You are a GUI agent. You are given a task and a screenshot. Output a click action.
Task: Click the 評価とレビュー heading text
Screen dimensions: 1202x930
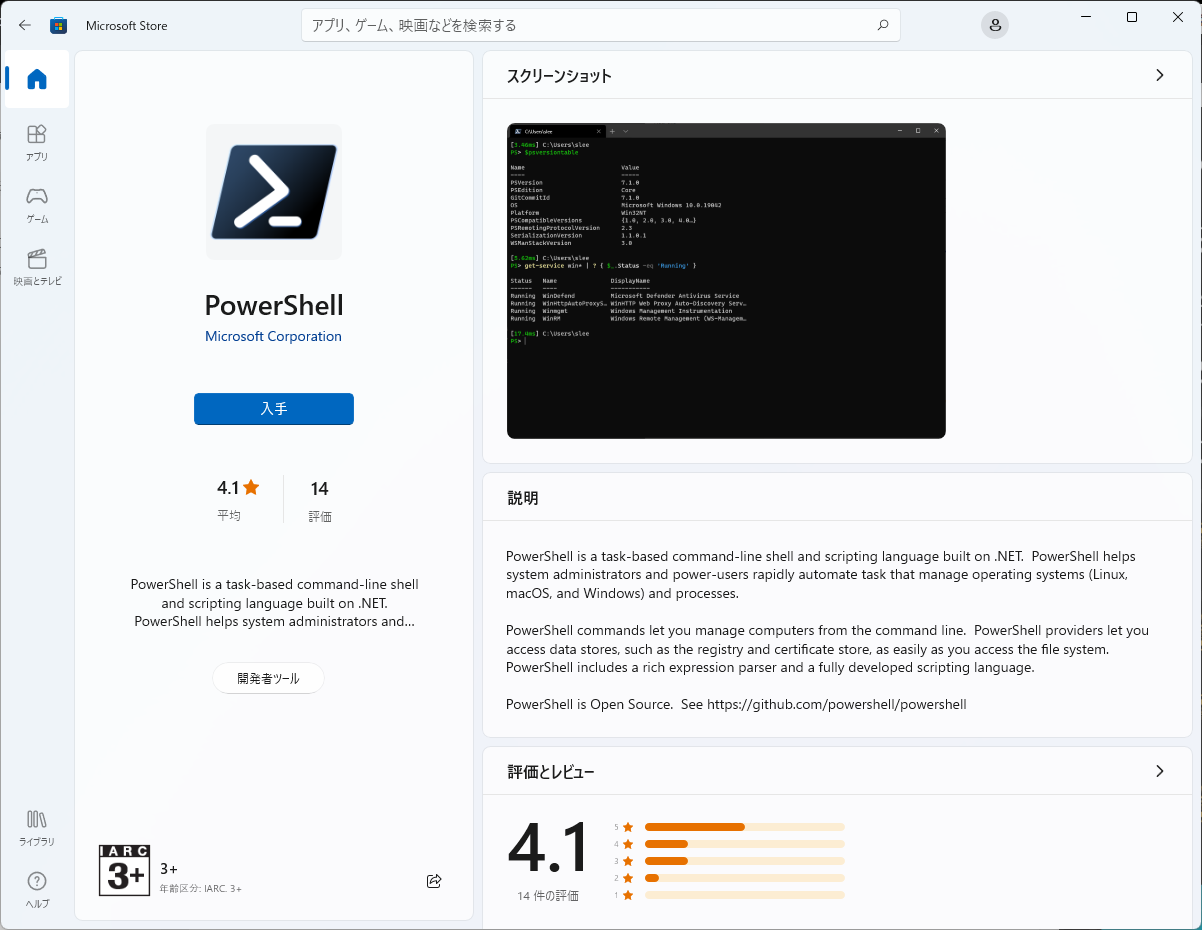(x=551, y=772)
